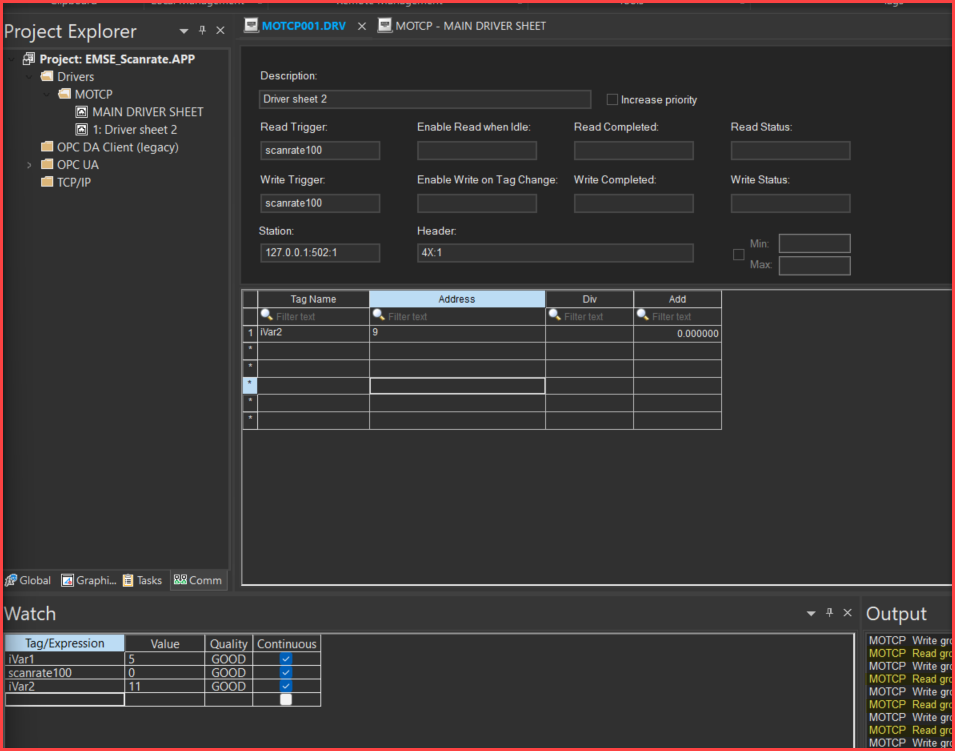Image resolution: width=955 pixels, height=751 pixels.
Task: Close the Project Explorer panel
Action: 220,30
